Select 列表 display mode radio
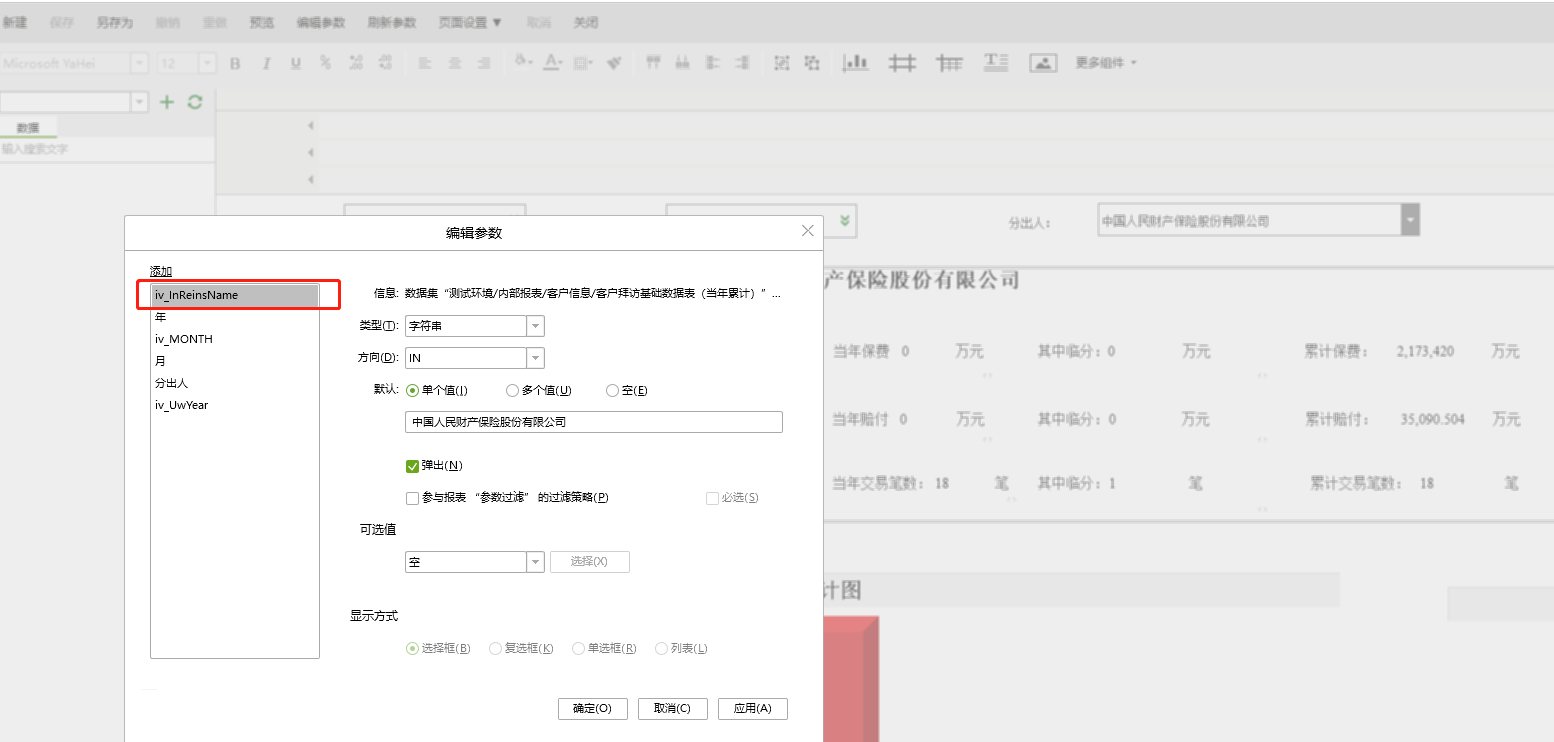This screenshot has width=1554, height=742. (x=661, y=648)
